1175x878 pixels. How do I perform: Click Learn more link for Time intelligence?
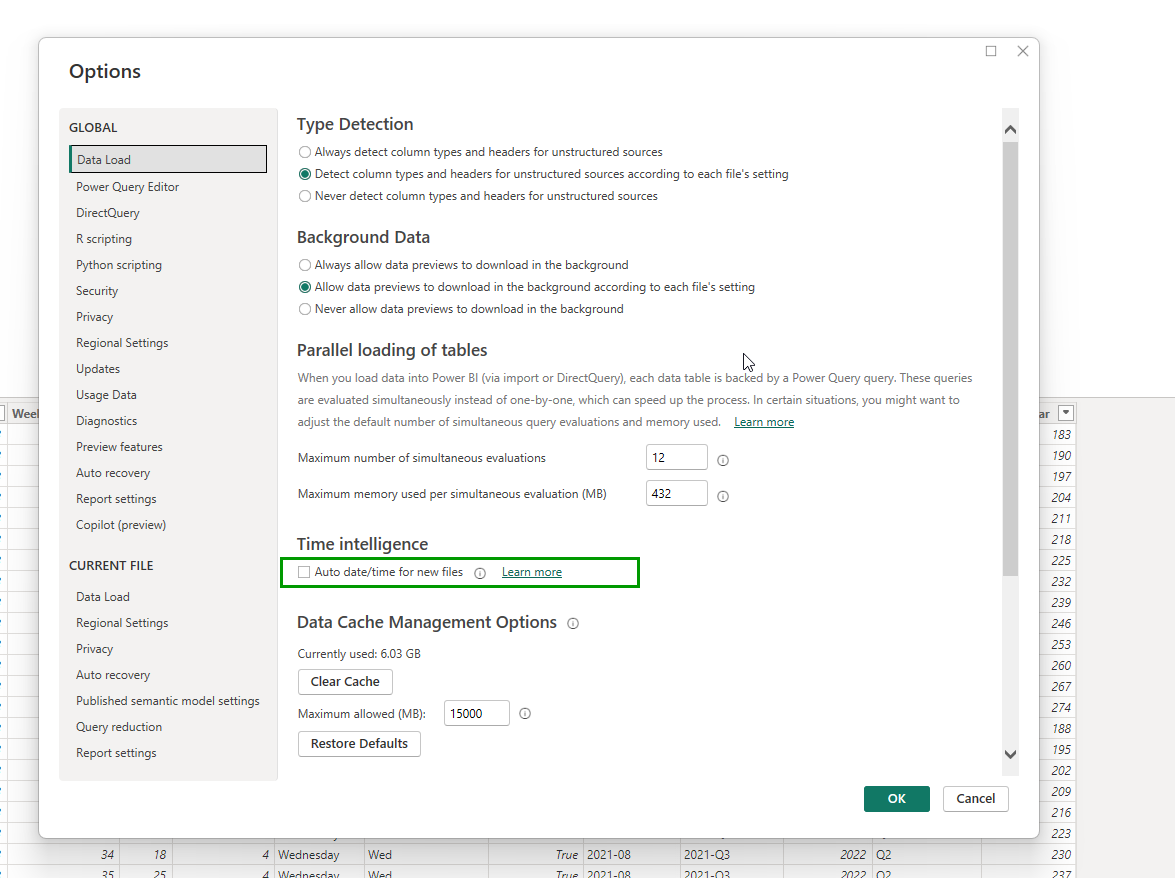(531, 572)
